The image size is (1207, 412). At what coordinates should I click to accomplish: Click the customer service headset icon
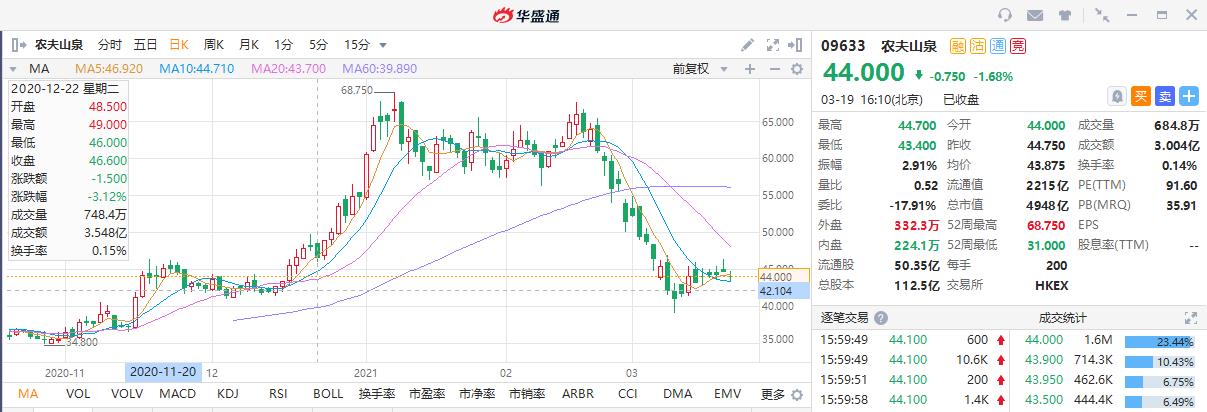coord(1006,15)
